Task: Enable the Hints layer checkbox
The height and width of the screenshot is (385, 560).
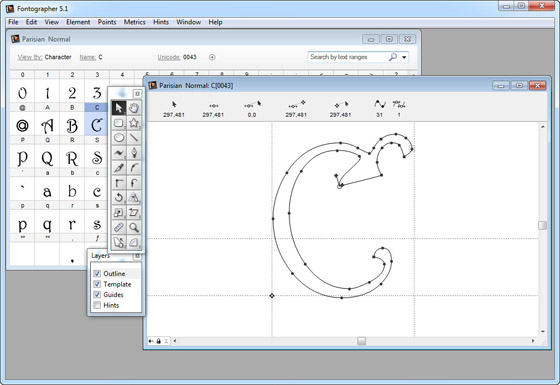Action: click(x=97, y=305)
